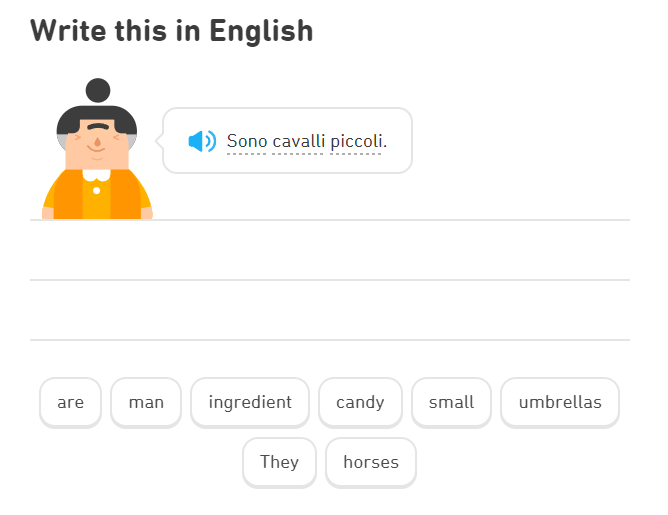Show hint for the word 'cavalli'

pos(299,141)
